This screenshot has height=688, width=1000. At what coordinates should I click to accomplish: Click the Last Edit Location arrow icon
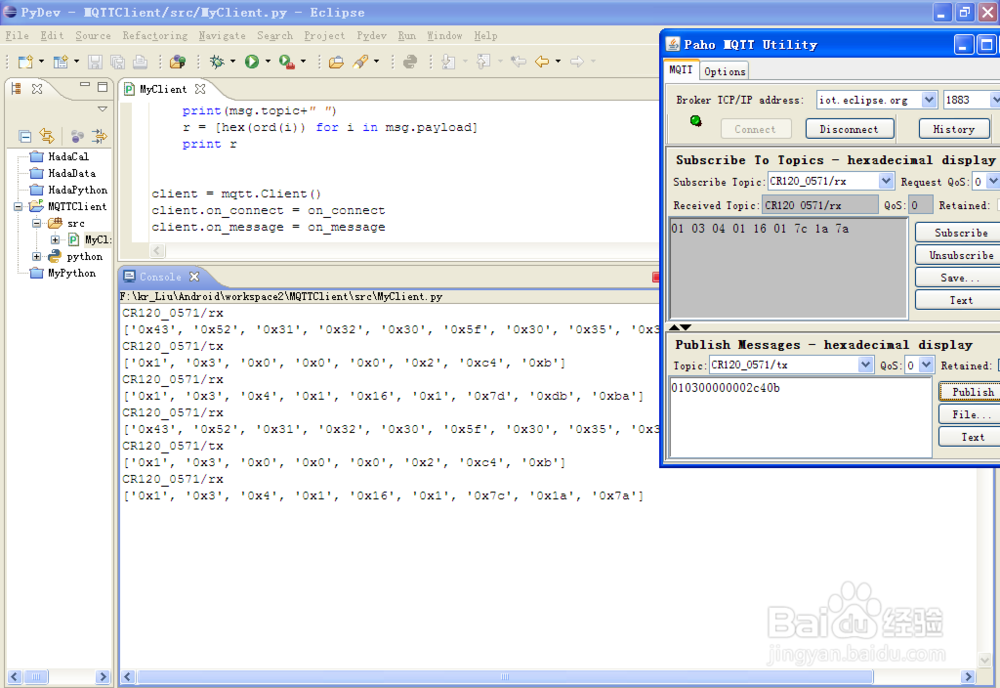pyautogui.click(x=518, y=61)
